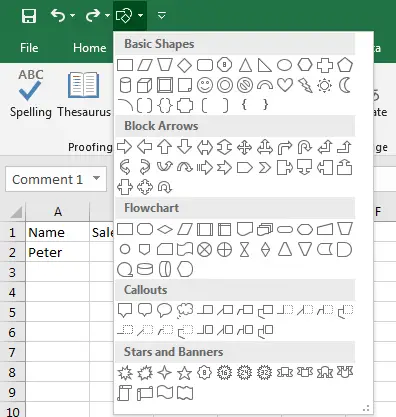This screenshot has width=396, height=417.
Task: Select the Oval Callout shape
Action: (x=164, y=310)
